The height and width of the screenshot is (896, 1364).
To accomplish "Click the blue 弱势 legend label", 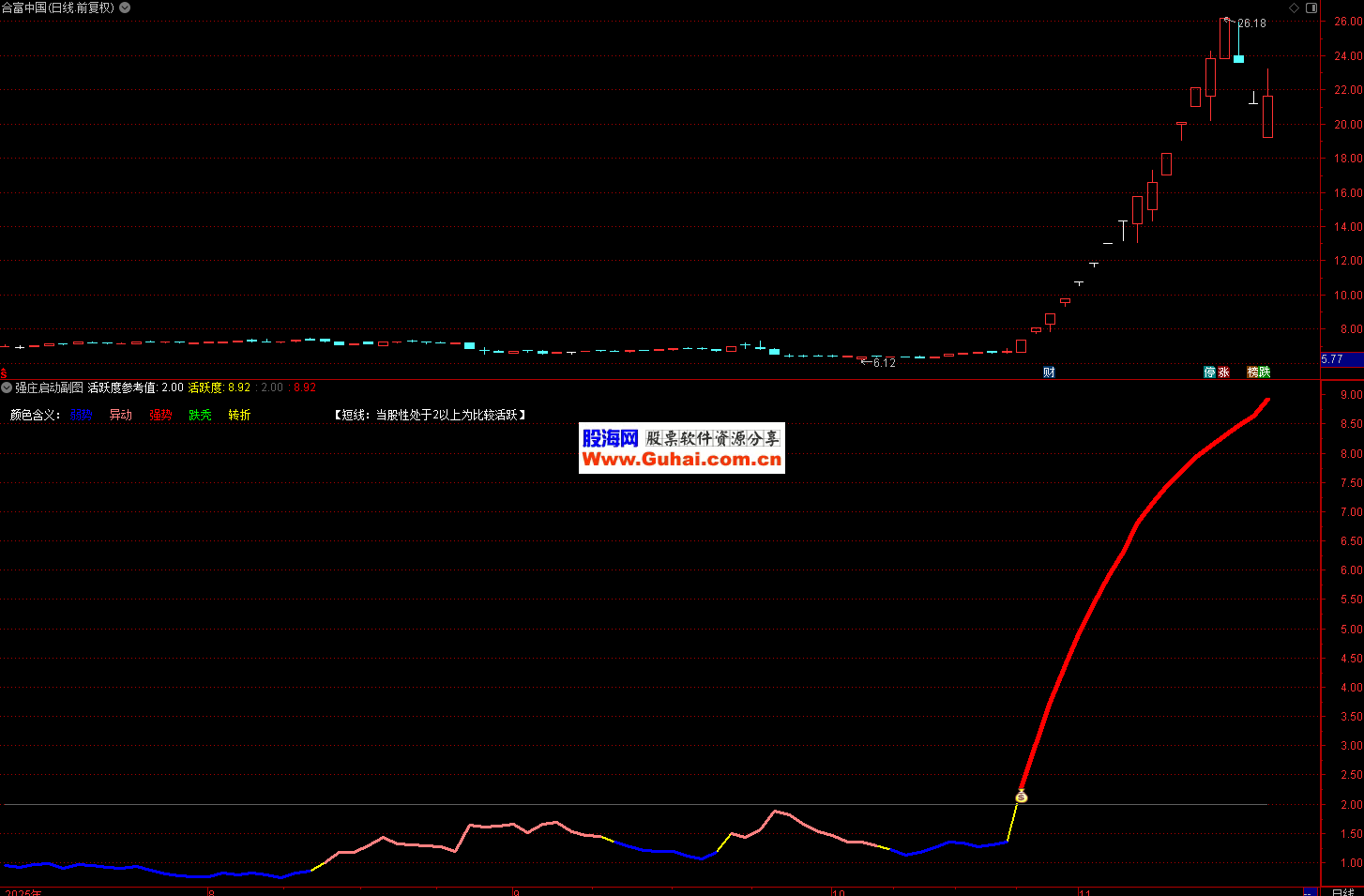I will [x=81, y=415].
